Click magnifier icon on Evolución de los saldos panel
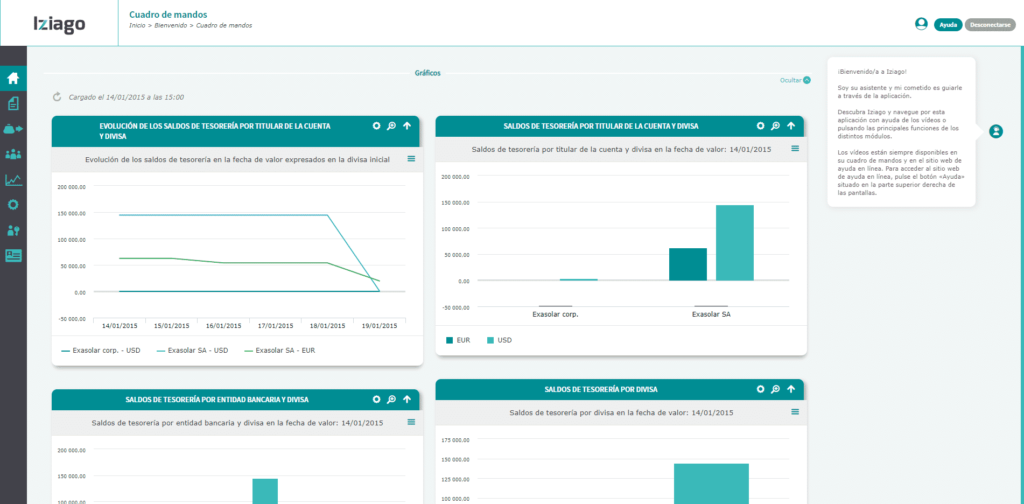Image resolution: width=1024 pixels, height=504 pixels. click(391, 126)
